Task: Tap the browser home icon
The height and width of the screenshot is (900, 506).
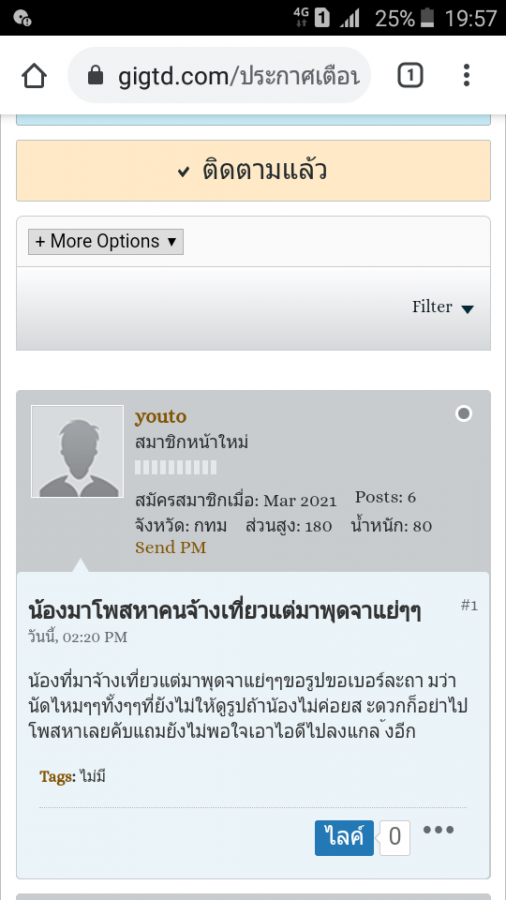Action: (x=34, y=76)
